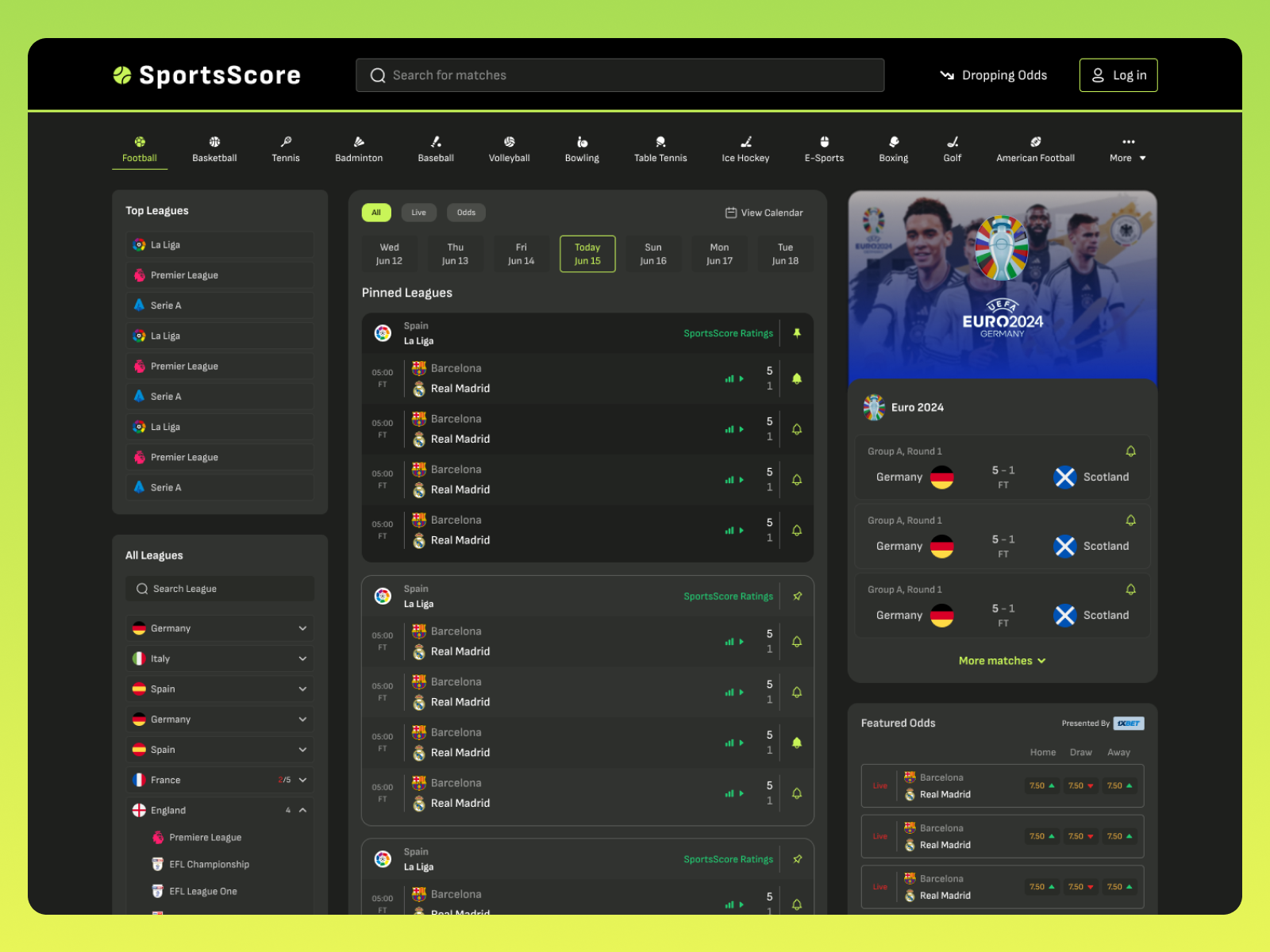Click the search icon in the Search League field
This screenshot has width=1270, height=952.
pos(142,589)
